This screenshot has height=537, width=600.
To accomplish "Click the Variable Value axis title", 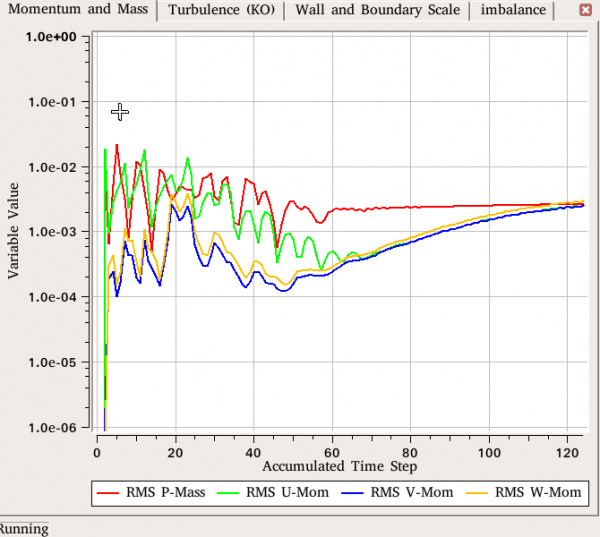I will 13,231.
